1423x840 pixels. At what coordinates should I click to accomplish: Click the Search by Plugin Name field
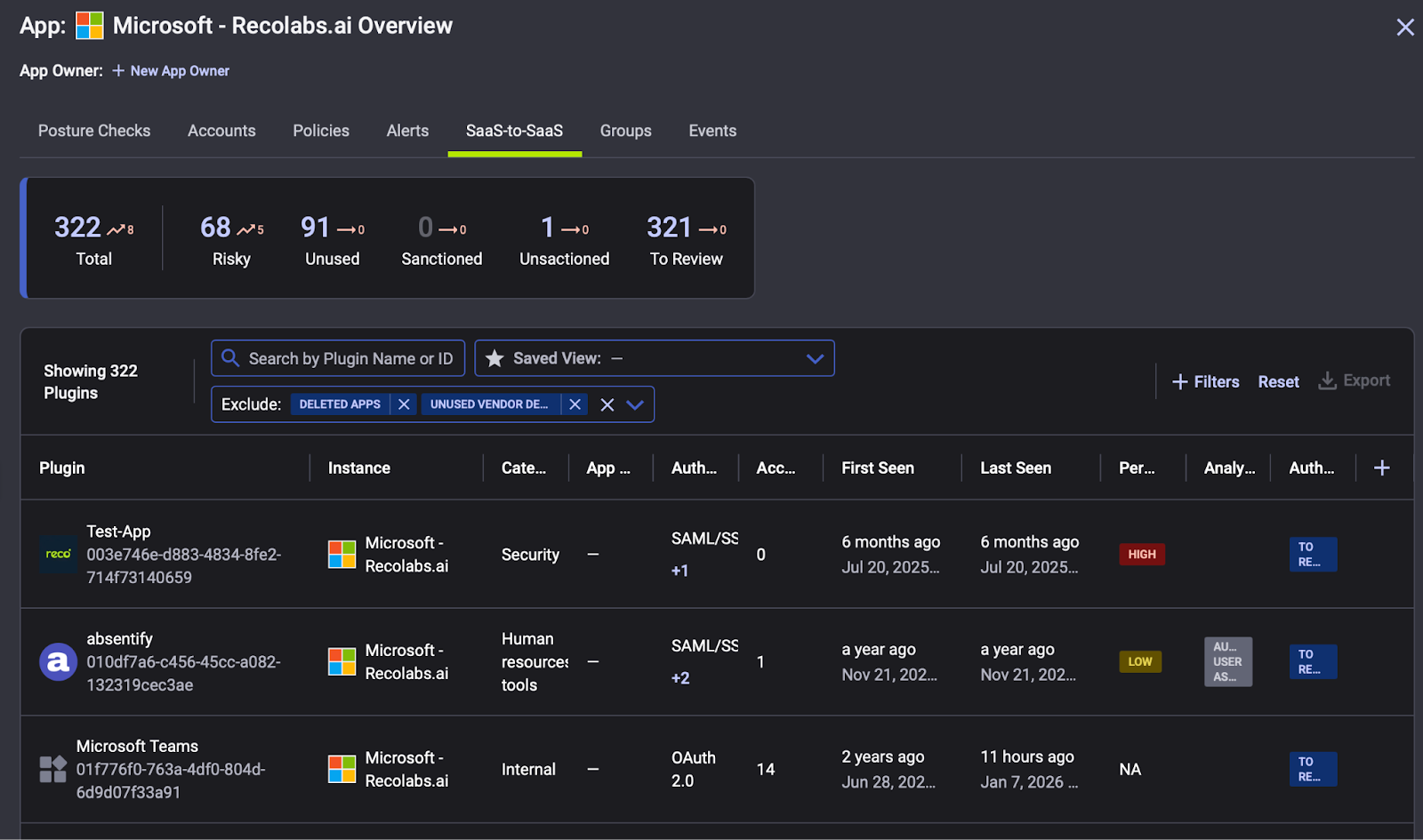(338, 358)
